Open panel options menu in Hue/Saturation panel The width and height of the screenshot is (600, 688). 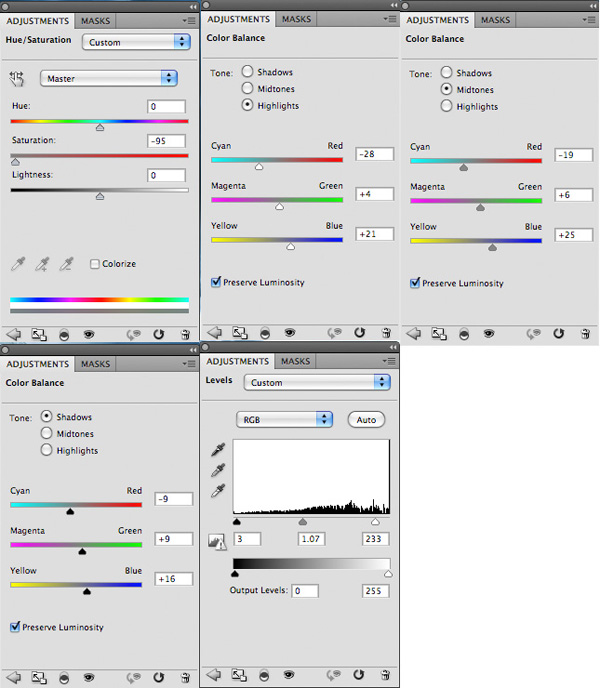pyautogui.click(x=190, y=21)
